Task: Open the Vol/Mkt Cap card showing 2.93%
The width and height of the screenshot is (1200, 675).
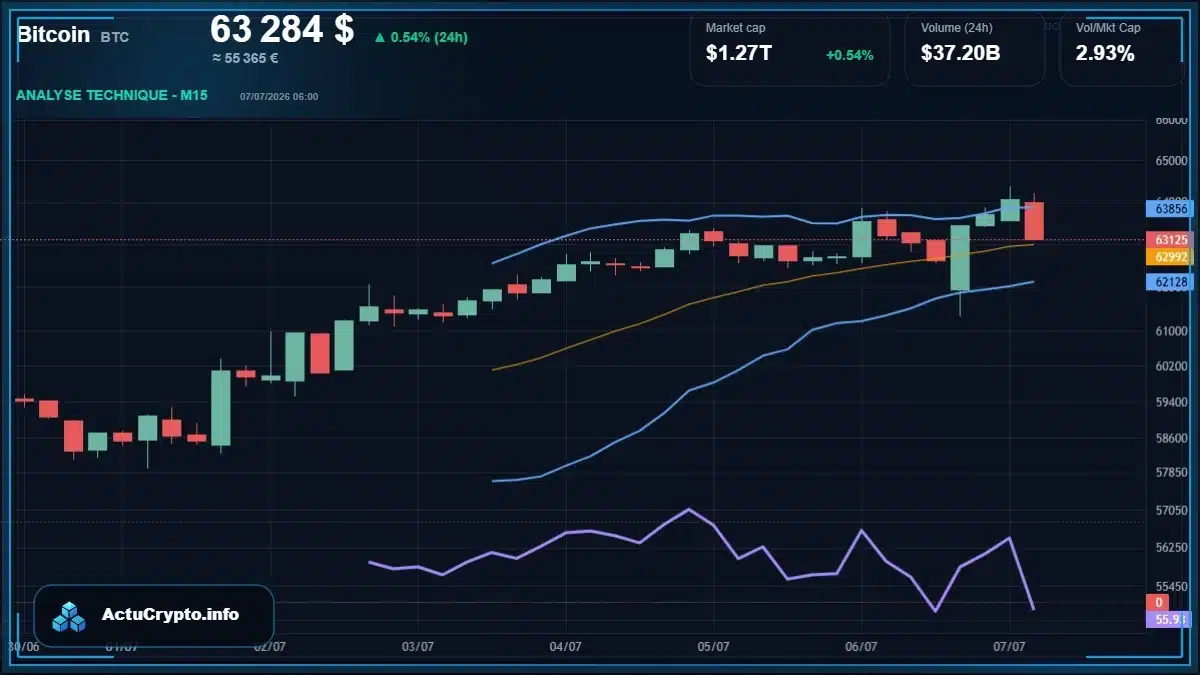Action: [x=1122, y=48]
